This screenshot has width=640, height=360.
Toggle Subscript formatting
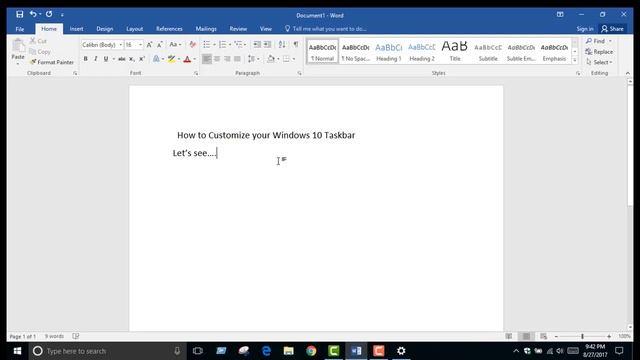132,59
